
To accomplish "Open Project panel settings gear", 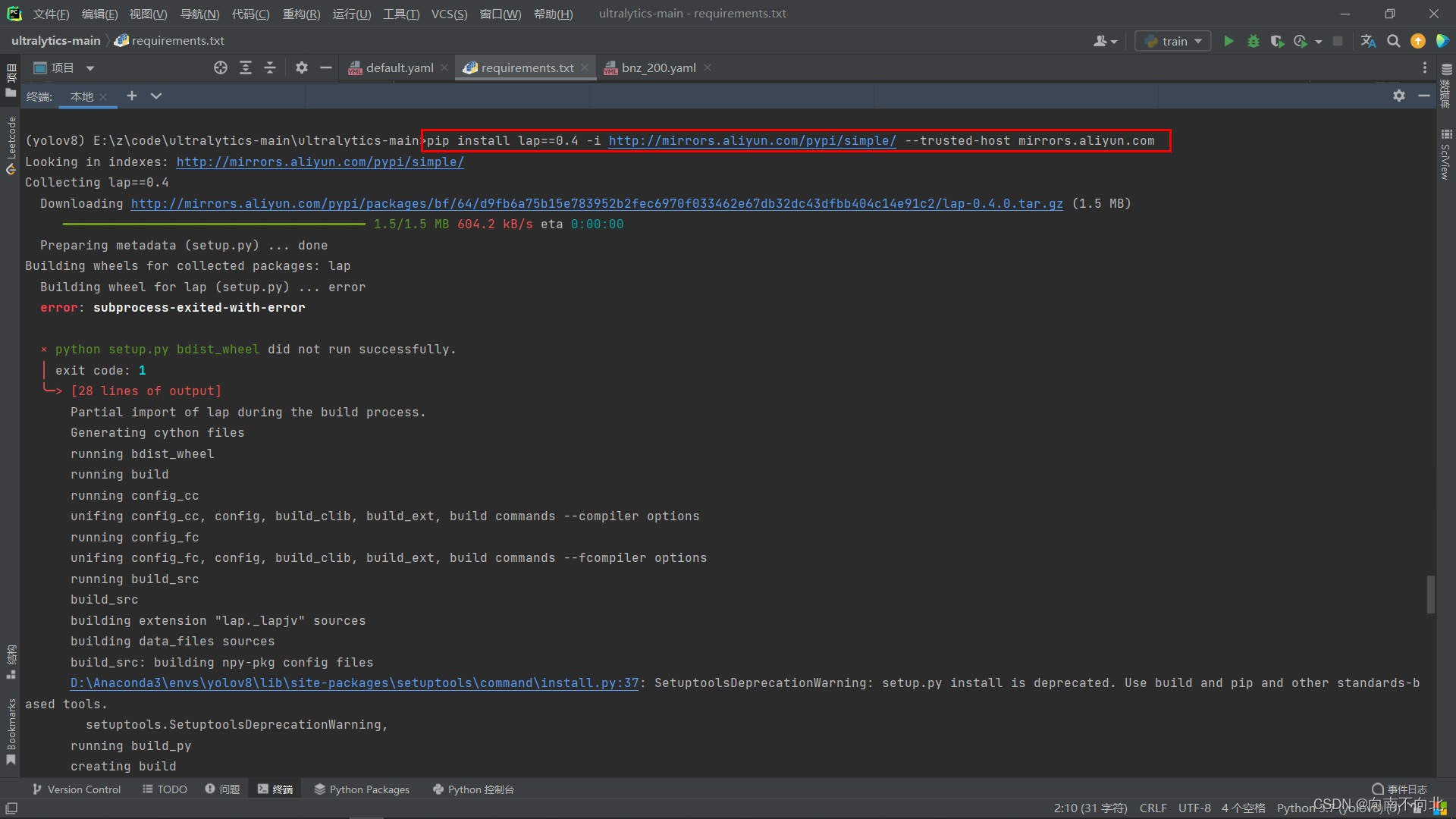I will click(302, 67).
